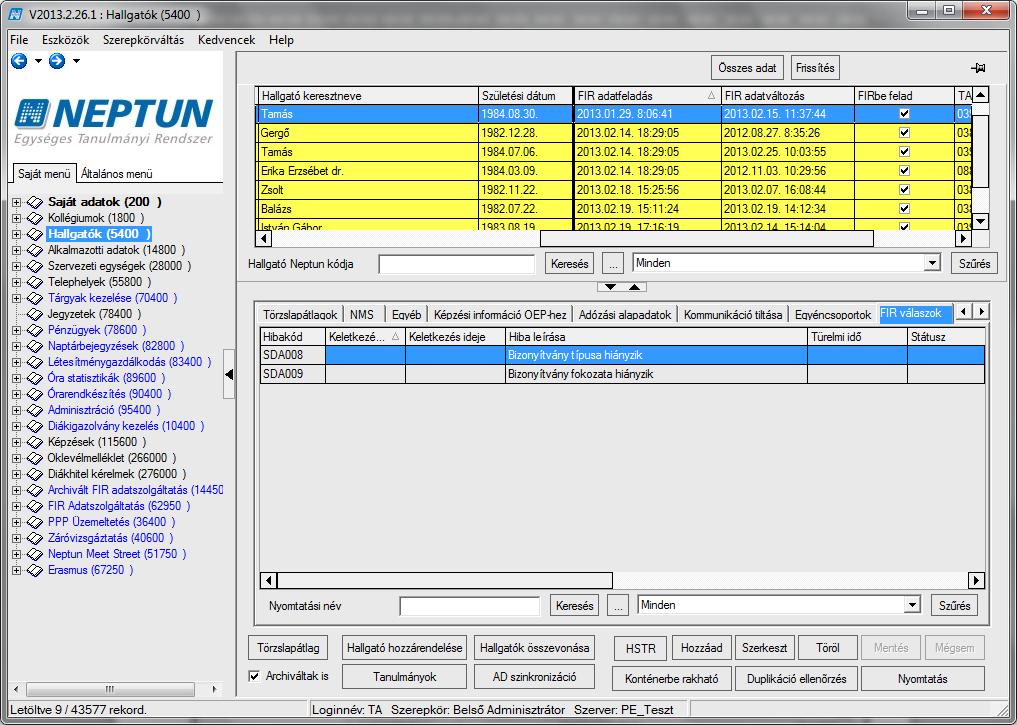Click the book icon beside Záróvizsgáztatás
This screenshot has height=725, width=1017.
[x=35, y=538]
